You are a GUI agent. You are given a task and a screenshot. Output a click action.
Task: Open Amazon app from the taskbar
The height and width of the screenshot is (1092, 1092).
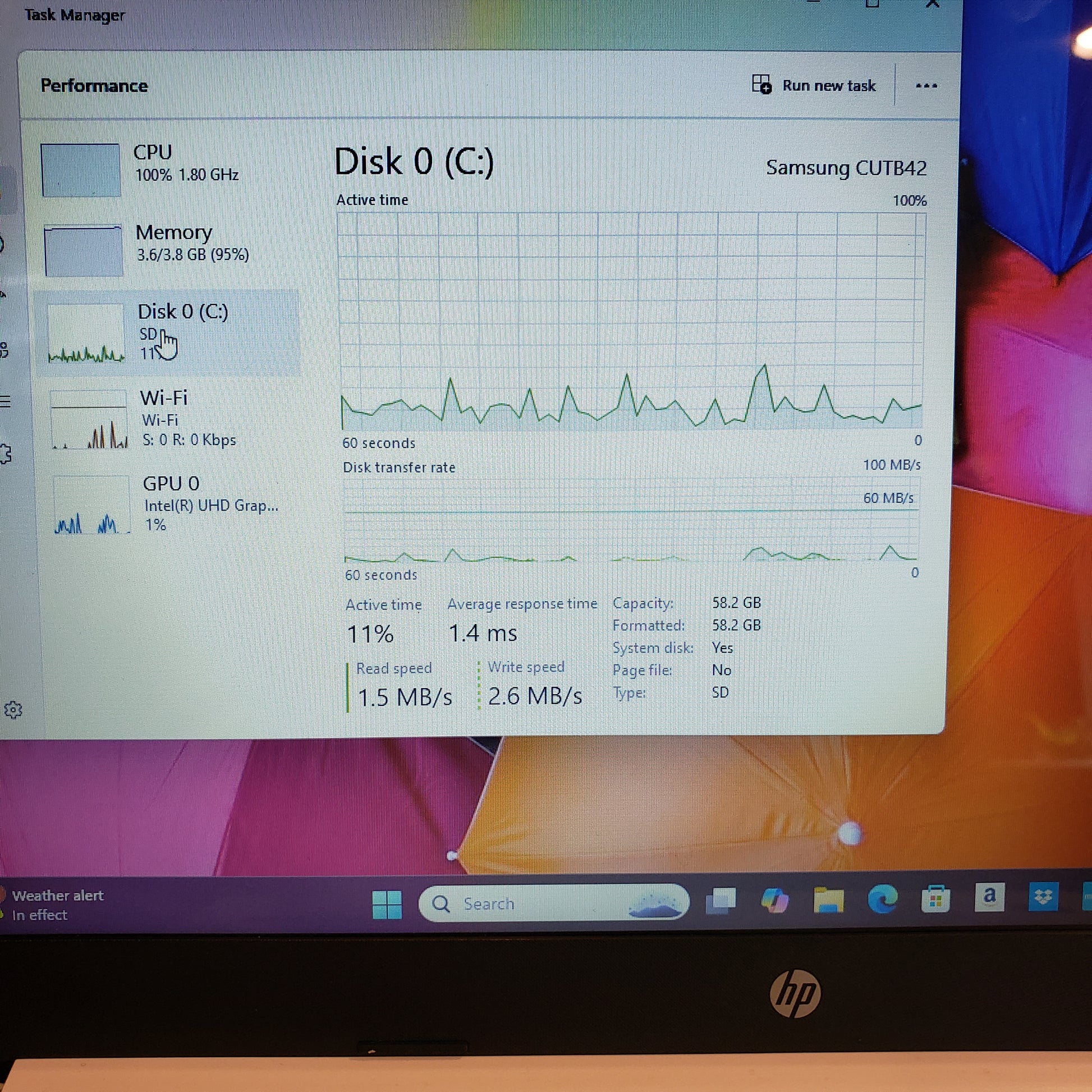click(x=989, y=896)
